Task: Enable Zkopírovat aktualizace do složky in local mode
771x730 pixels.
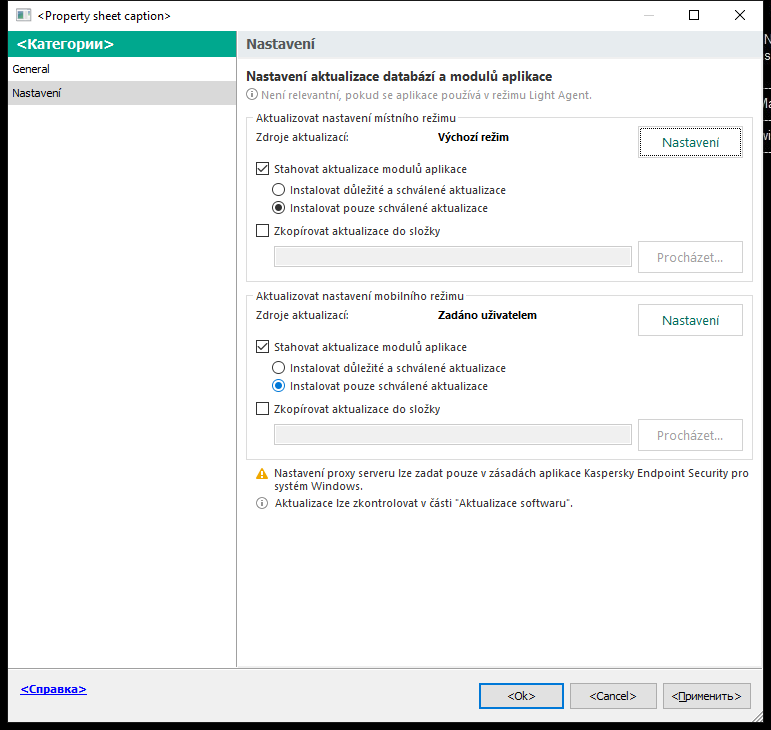Action: click(263, 231)
